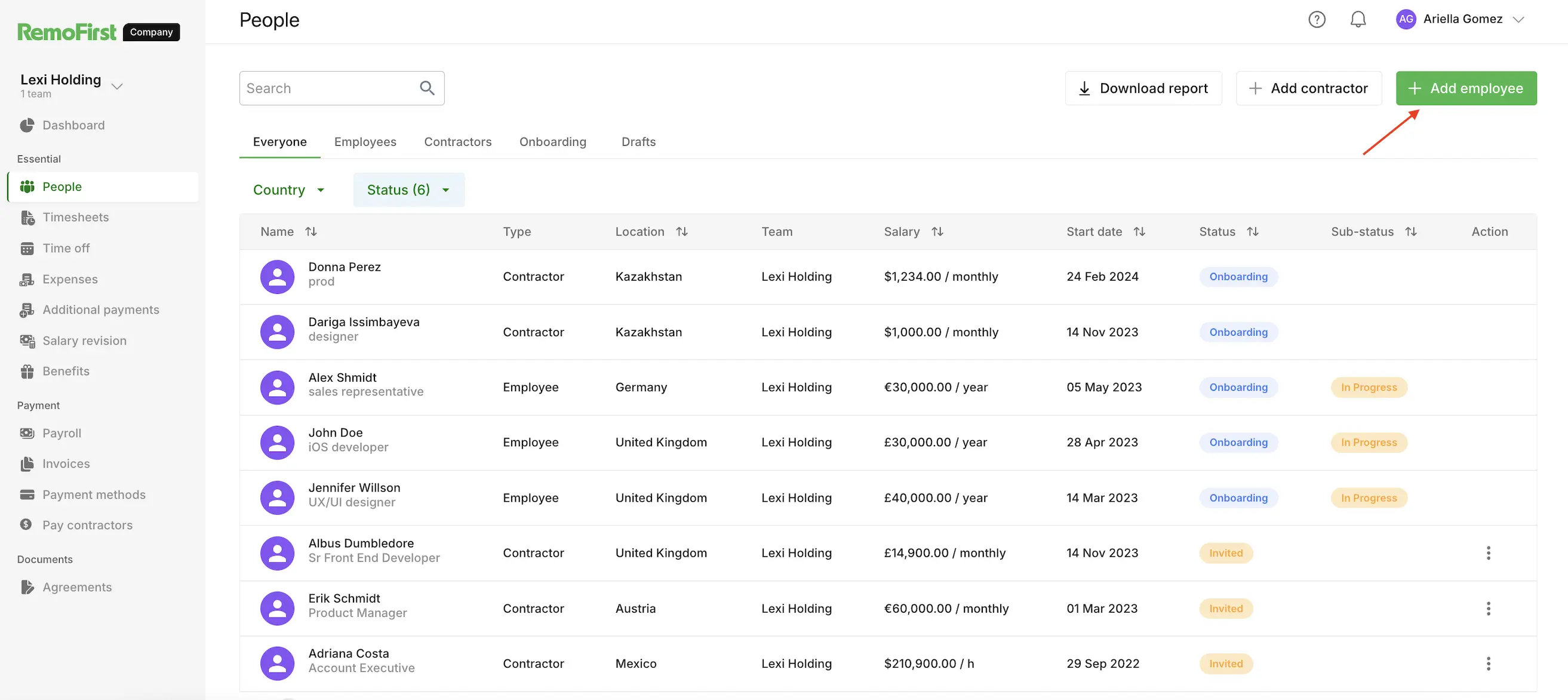Open Albus Dumbledore row actions menu
Screen dimensions: 1568x700
click(x=1488, y=552)
